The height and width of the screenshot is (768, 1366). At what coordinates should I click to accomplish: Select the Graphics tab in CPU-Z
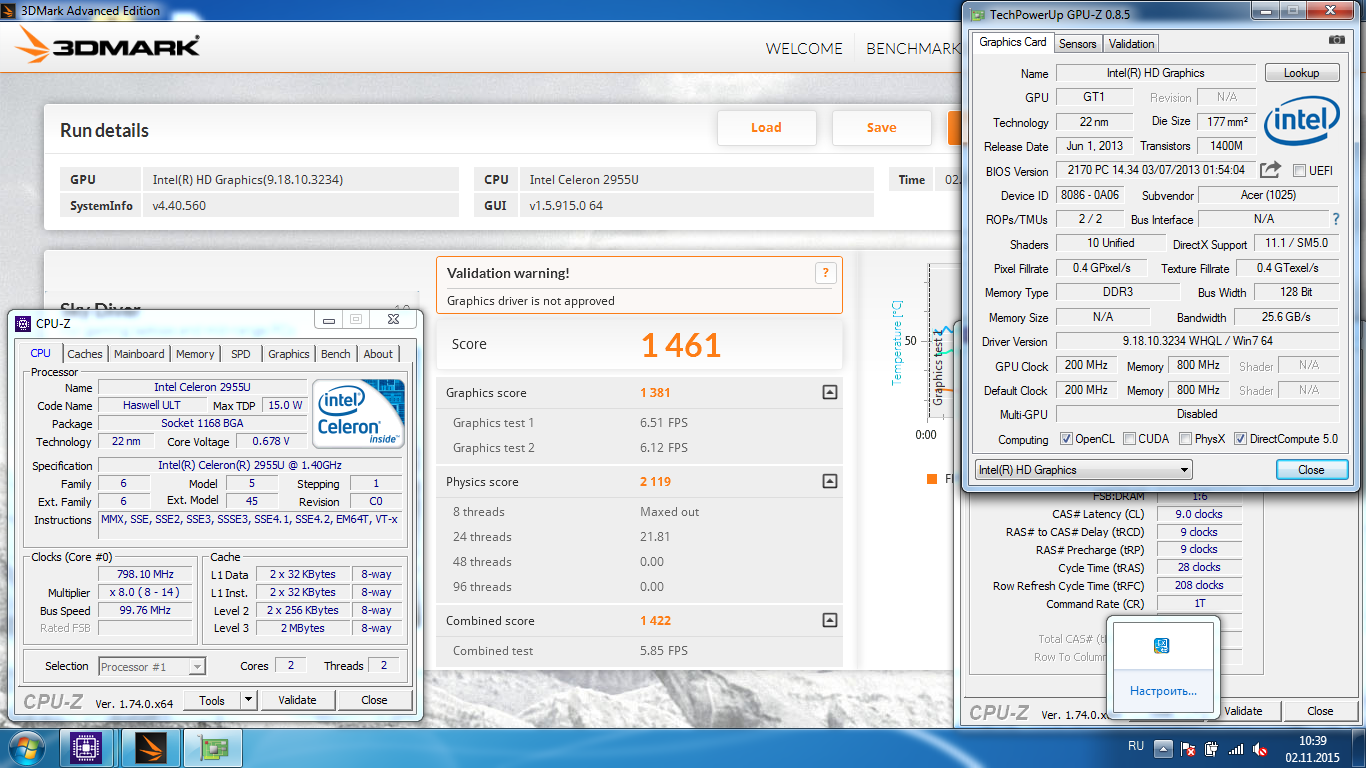click(289, 354)
